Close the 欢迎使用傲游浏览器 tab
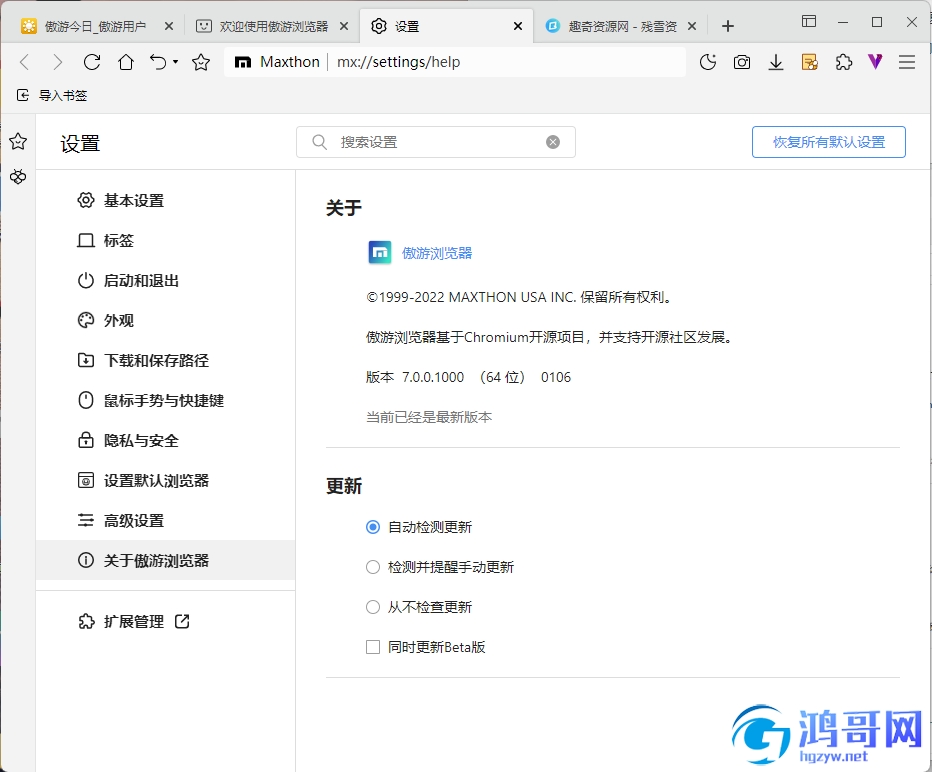Image resolution: width=932 pixels, height=772 pixels. [344, 26]
